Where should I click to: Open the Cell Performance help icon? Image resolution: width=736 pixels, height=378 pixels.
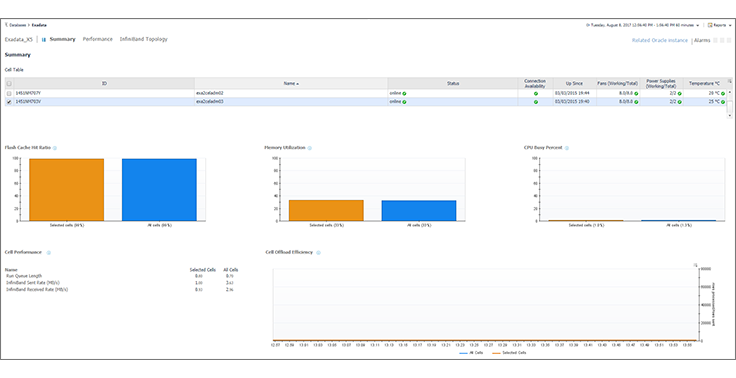pos(48,253)
